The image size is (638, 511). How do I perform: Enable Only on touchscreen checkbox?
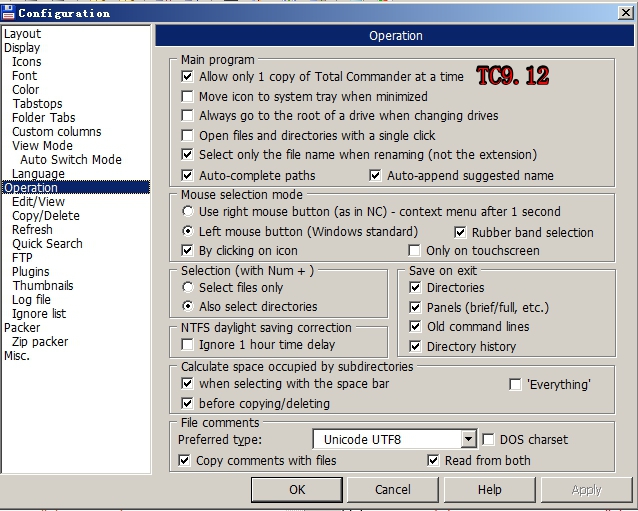point(414,250)
